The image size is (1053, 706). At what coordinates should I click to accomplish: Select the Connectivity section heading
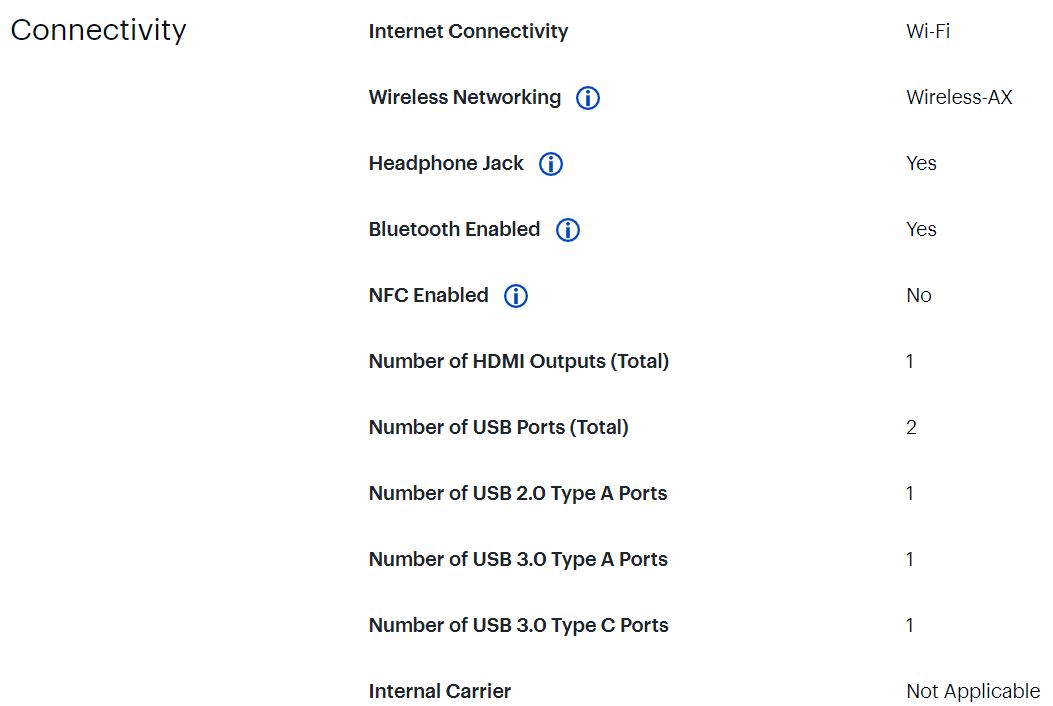99,30
